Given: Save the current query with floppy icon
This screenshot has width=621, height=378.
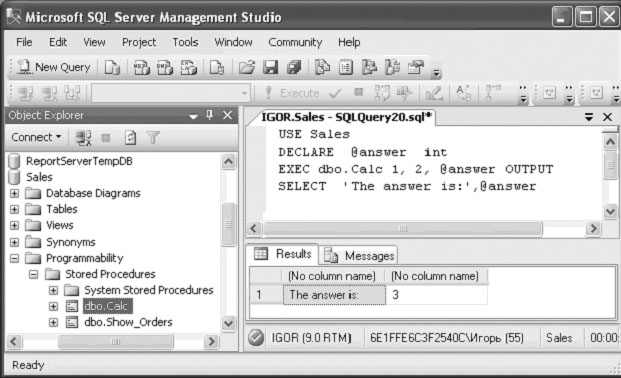Looking at the screenshot, I should tap(270, 67).
